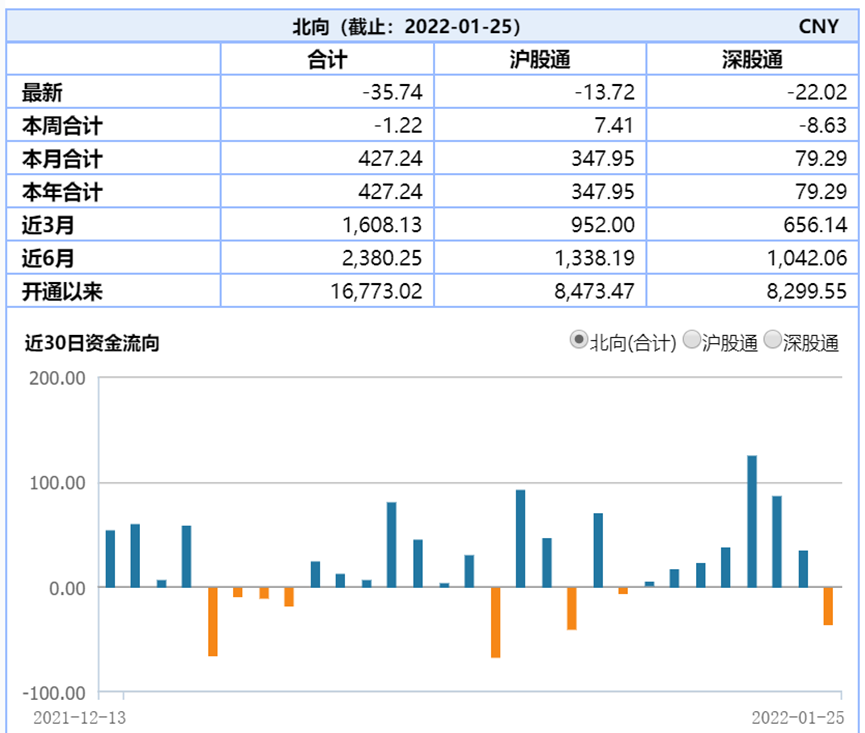
Task: Click the 0.00 y-axis label
Action: tap(67, 588)
